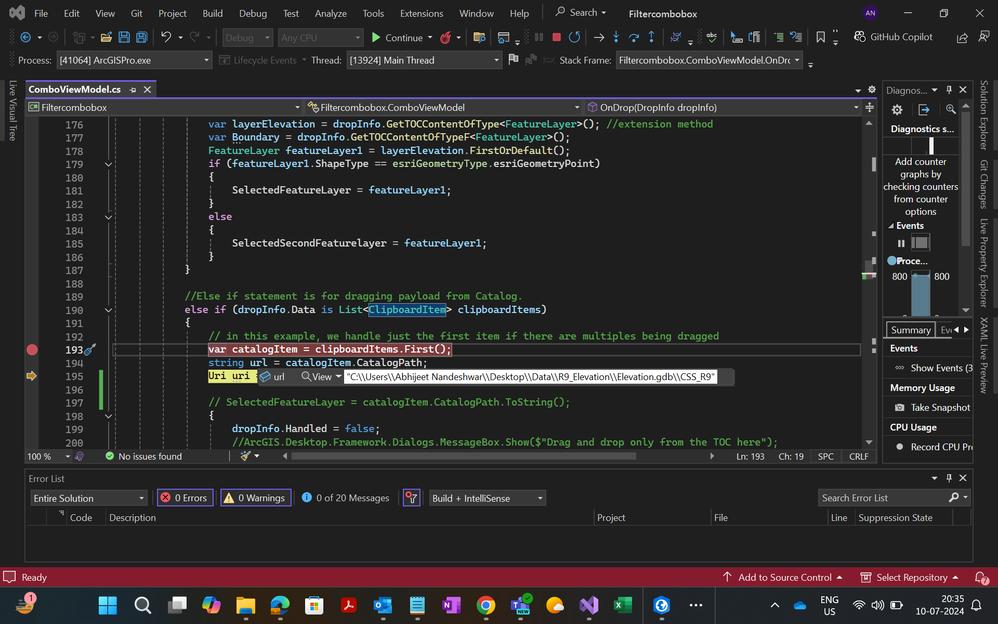
Task: Click Add to Source Control
Action: click(784, 577)
